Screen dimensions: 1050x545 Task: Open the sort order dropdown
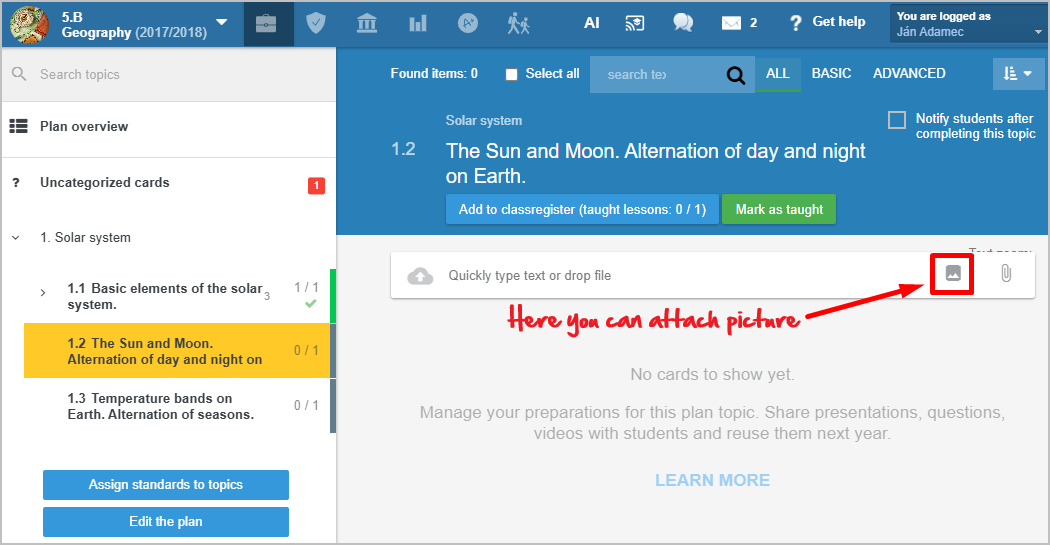[x=1017, y=74]
